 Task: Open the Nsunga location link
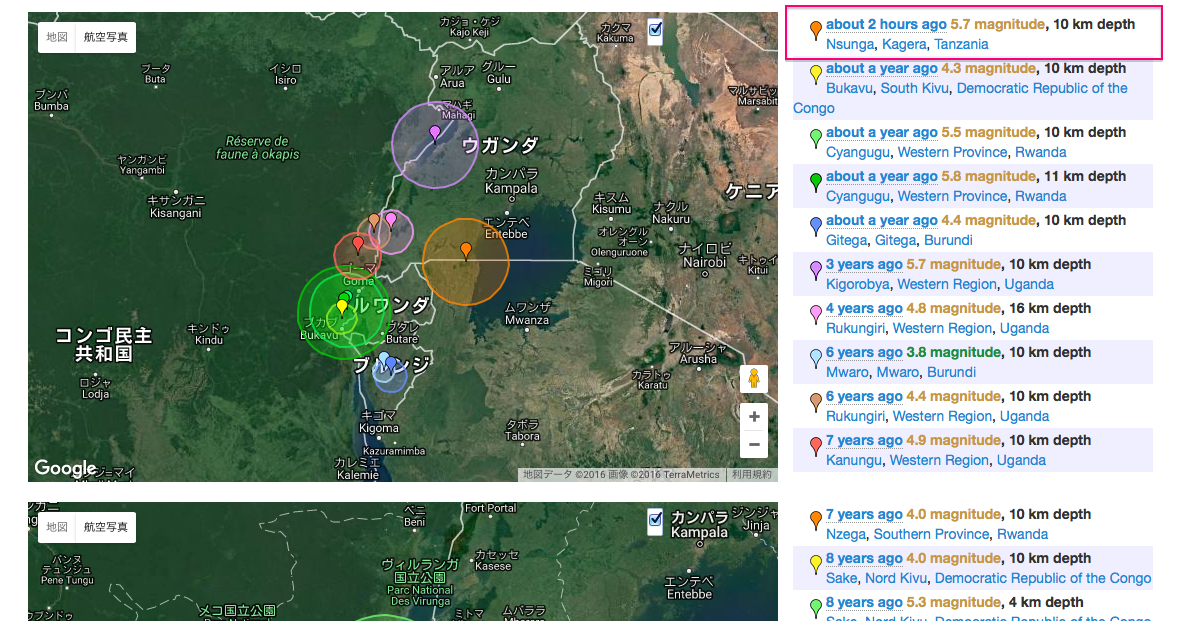tap(851, 44)
